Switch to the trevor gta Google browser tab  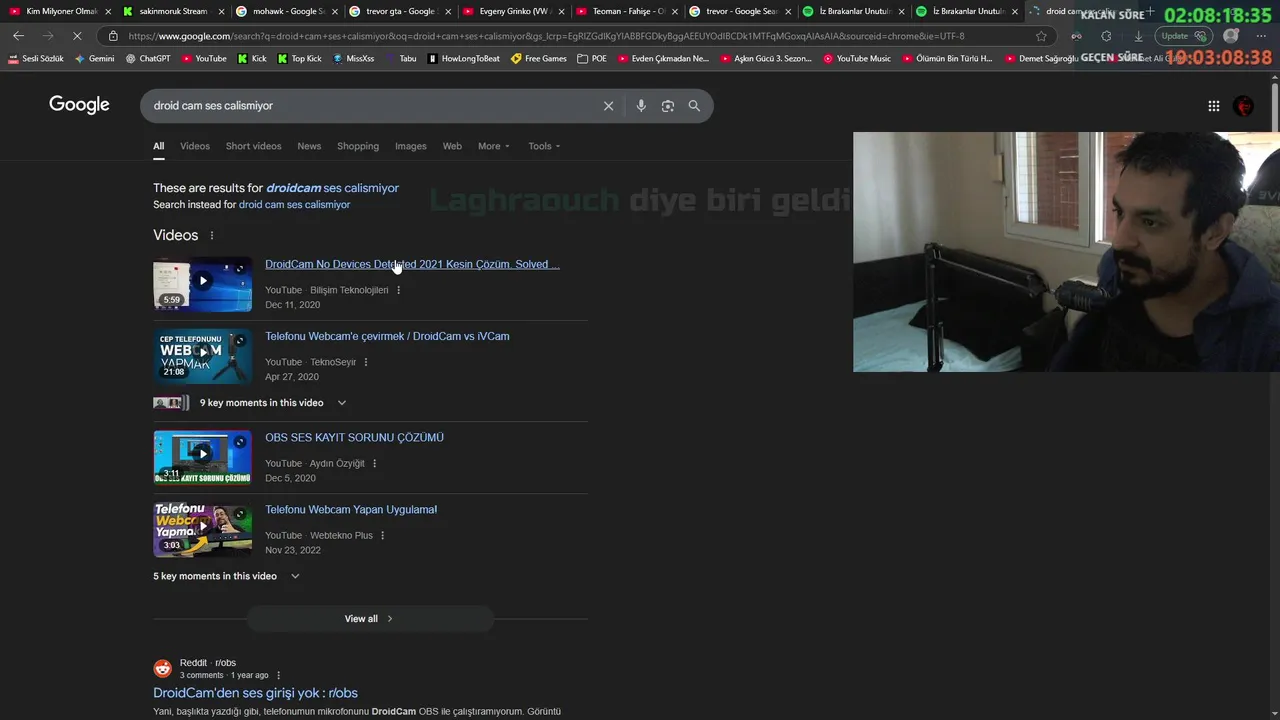coord(400,11)
